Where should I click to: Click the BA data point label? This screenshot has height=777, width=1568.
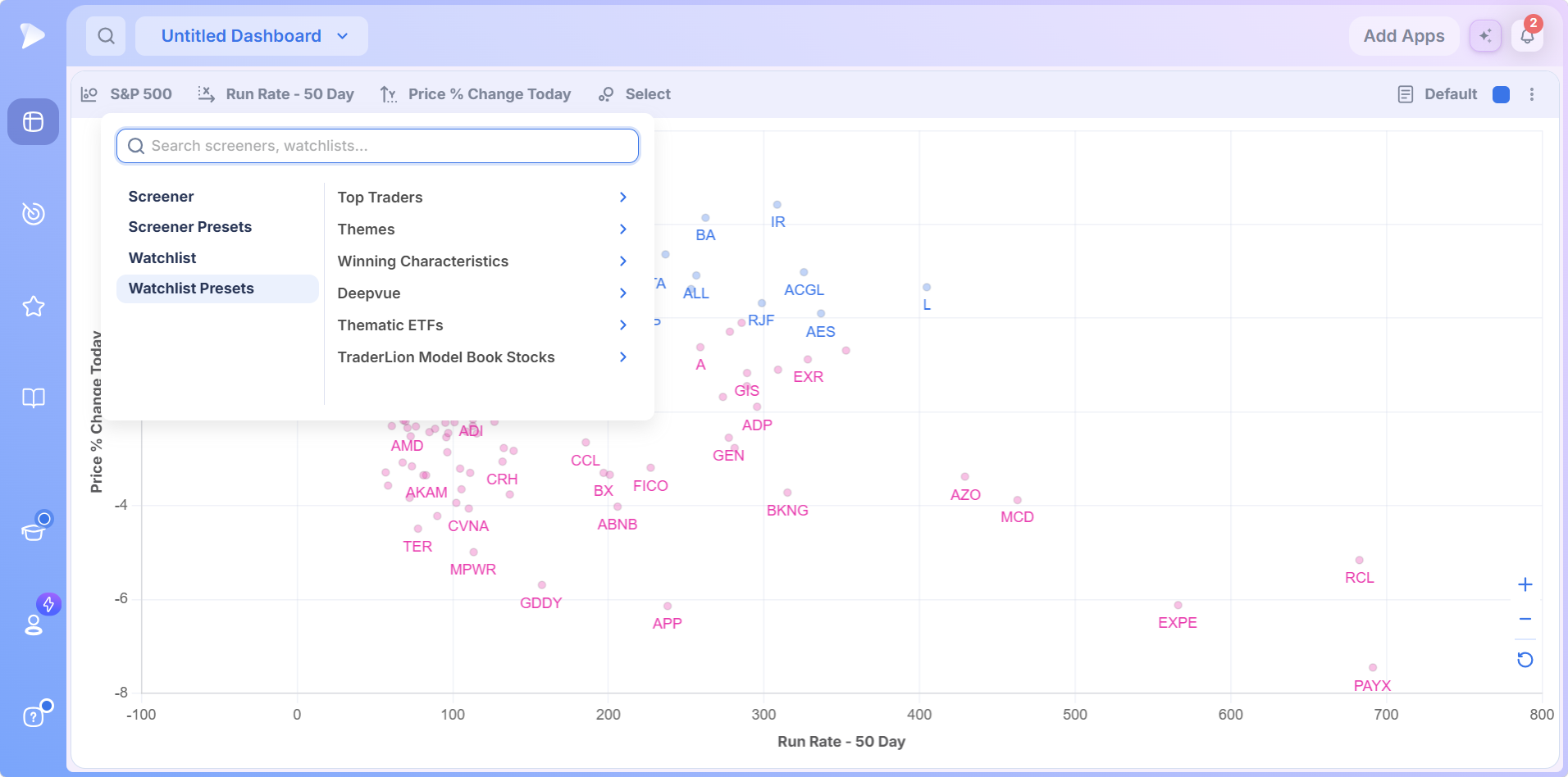[x=705, y=235]
